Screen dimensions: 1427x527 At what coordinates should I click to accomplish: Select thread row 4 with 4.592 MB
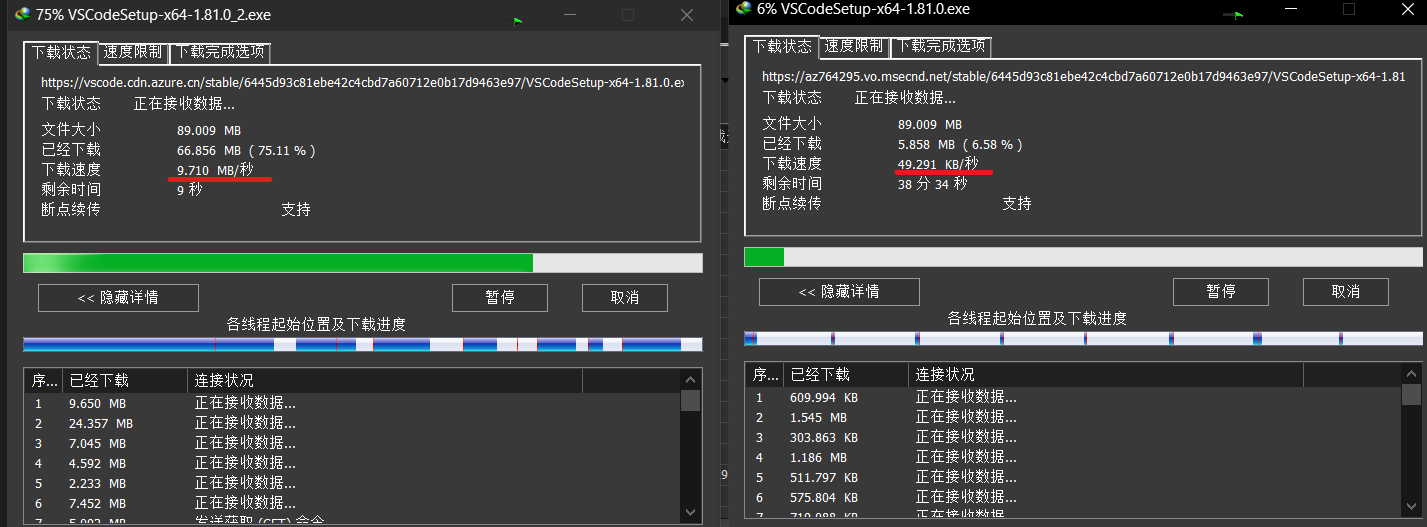[353, 464]
